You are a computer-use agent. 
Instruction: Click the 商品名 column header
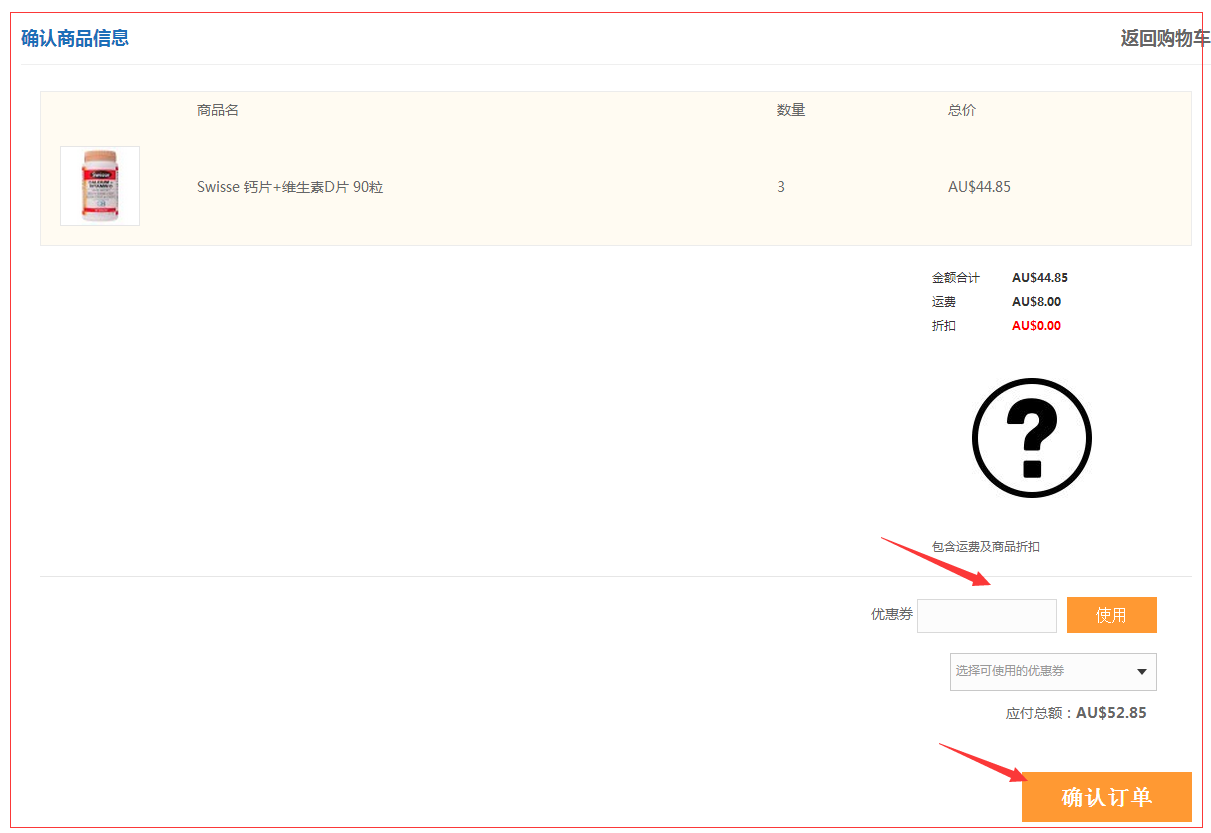217,110
